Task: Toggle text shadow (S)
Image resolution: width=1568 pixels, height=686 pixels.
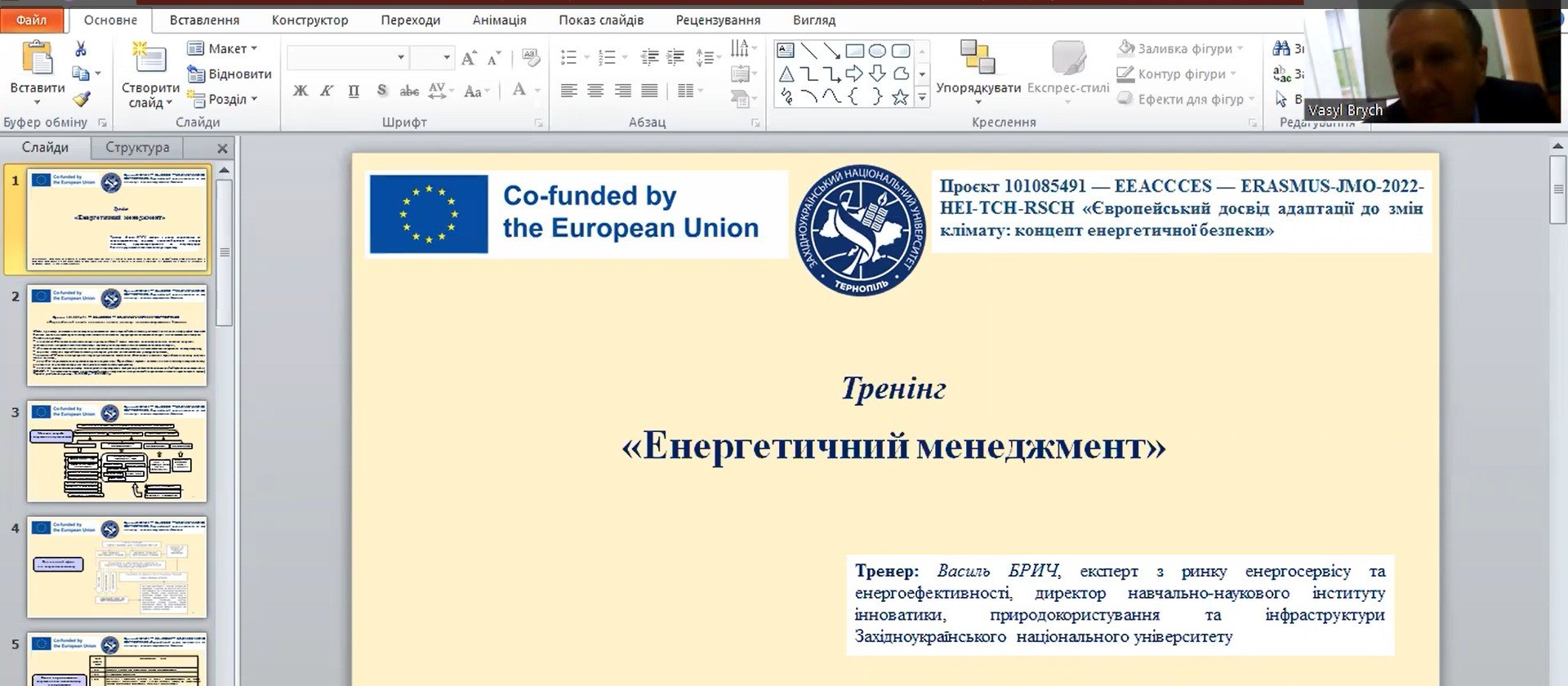Action: [x=381, y=91]
